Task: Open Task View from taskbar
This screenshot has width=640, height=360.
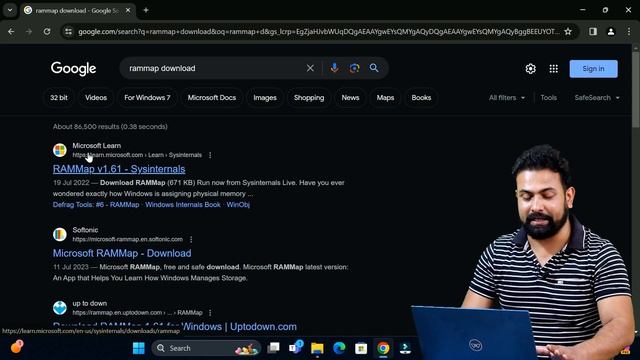Action: (273, 348)
